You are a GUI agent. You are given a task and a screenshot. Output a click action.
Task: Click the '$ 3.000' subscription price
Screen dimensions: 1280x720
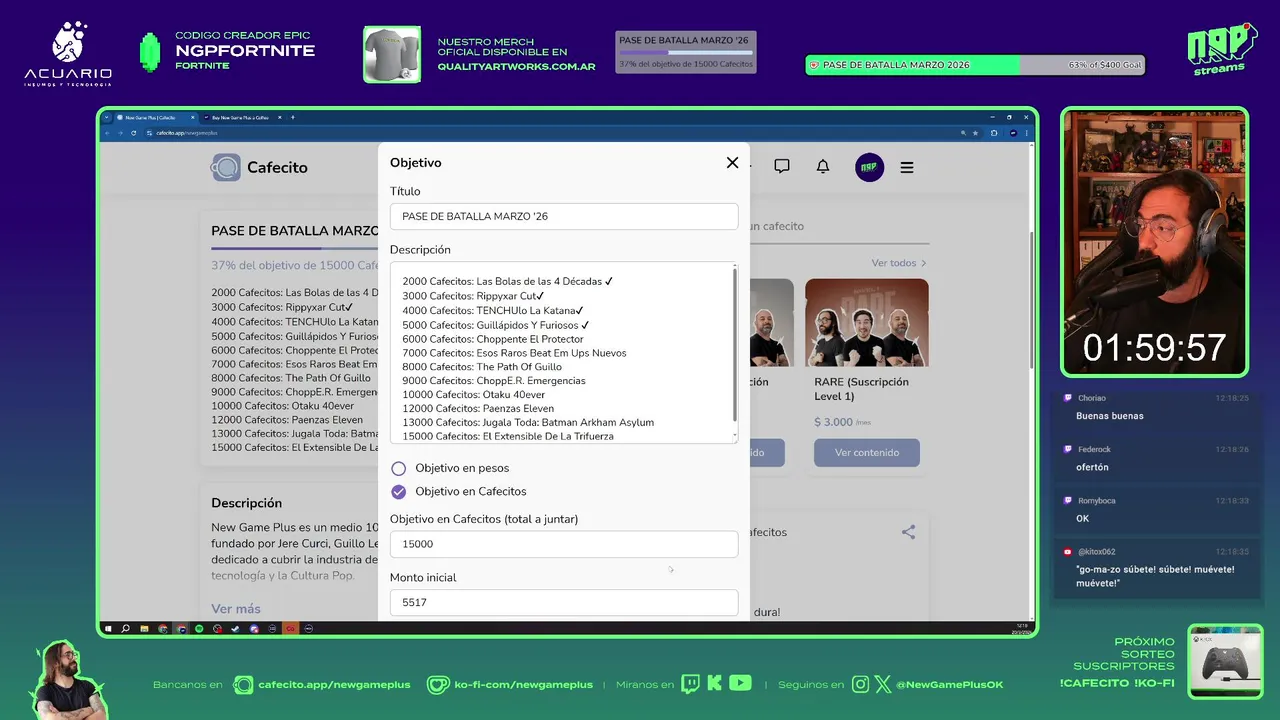833,422
